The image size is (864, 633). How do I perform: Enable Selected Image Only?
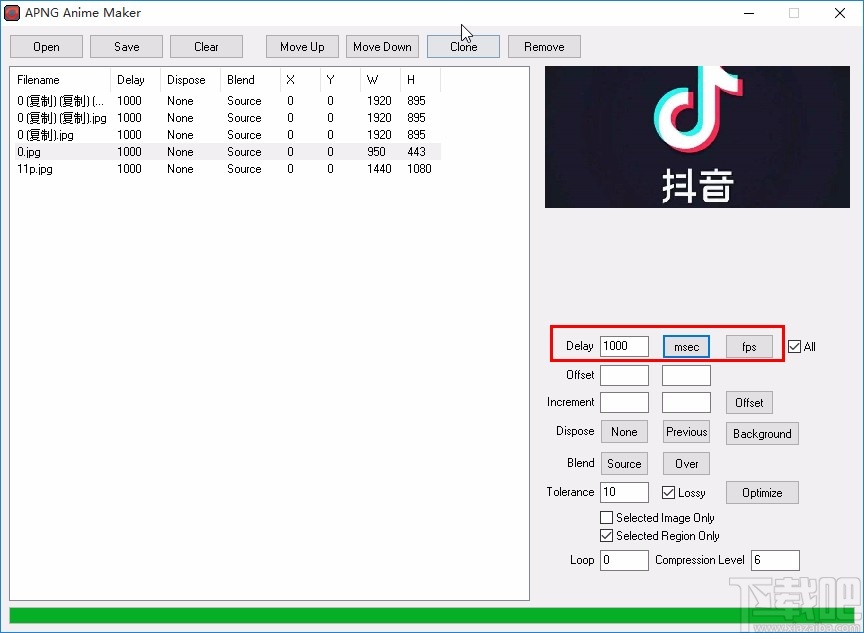pyautogui.click(x=606, y=517)
